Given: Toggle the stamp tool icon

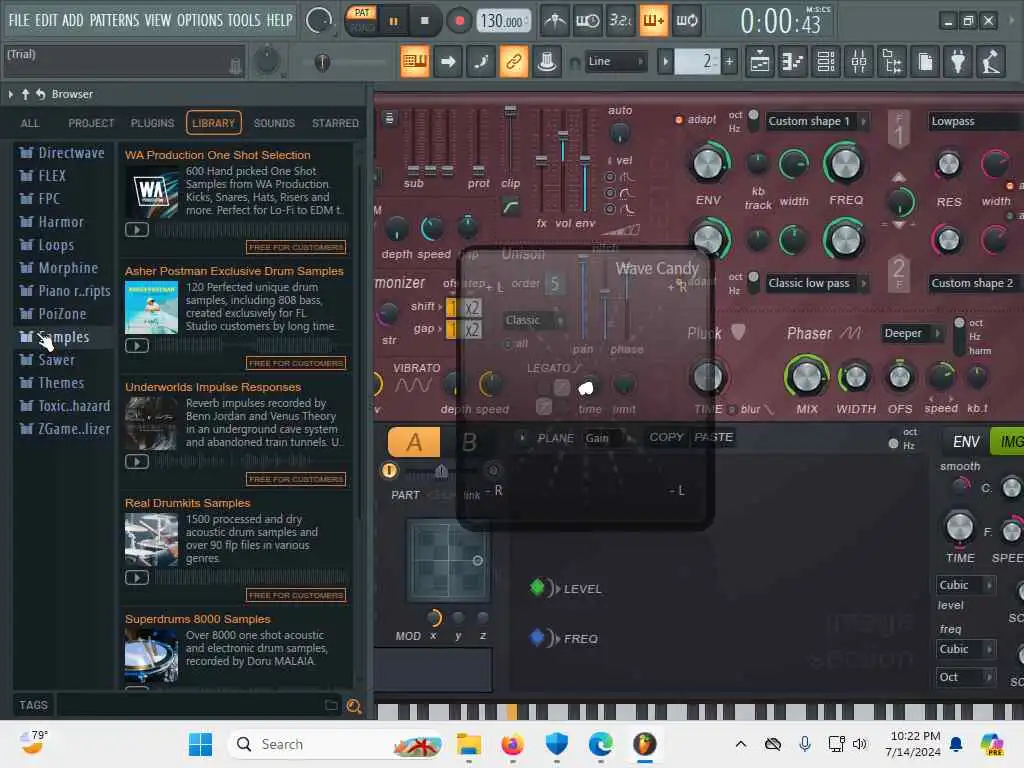Looking at the screenshot, I should 547,62.
